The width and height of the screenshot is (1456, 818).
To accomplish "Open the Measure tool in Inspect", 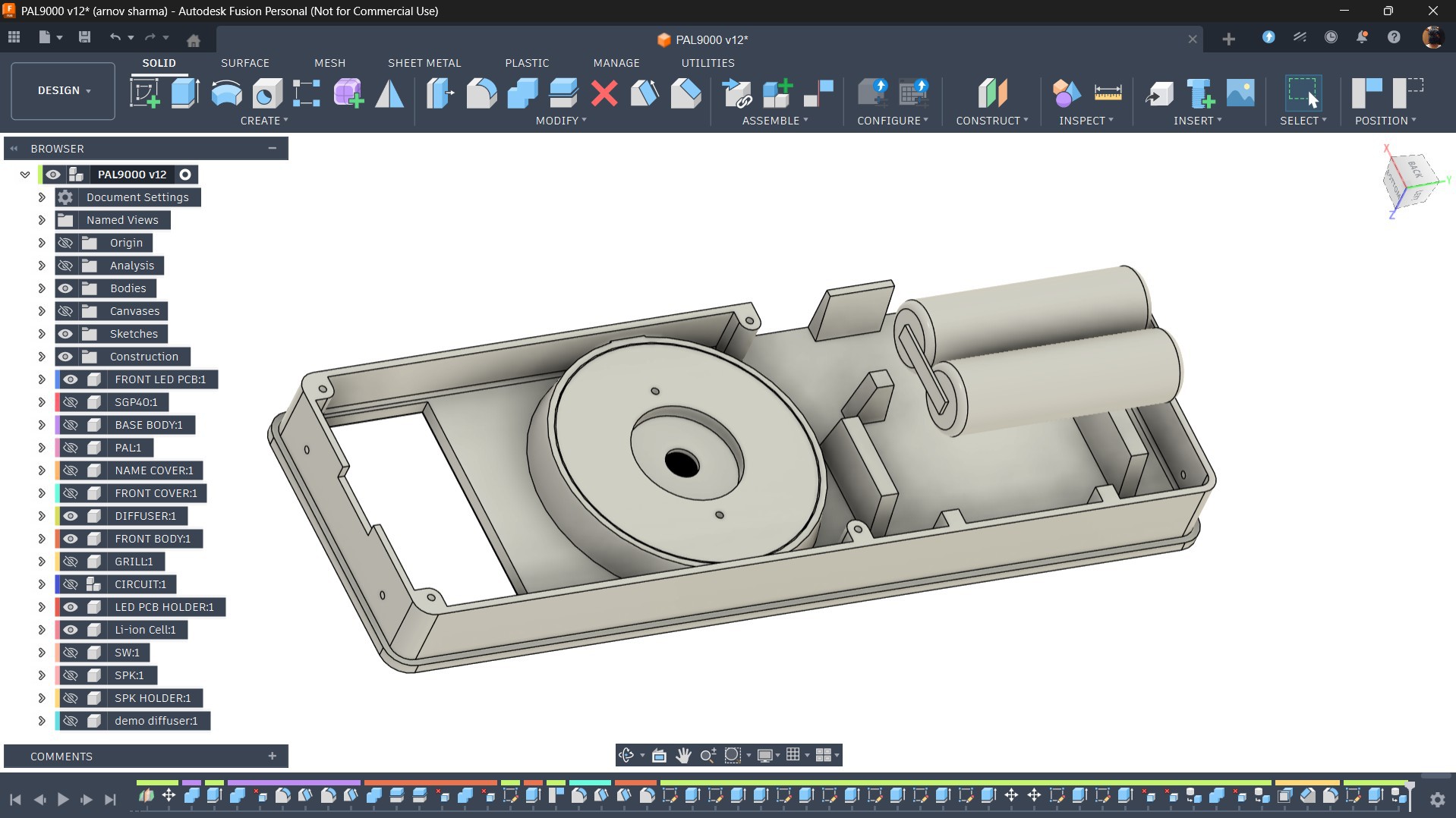I will (x=1108, y=93).
